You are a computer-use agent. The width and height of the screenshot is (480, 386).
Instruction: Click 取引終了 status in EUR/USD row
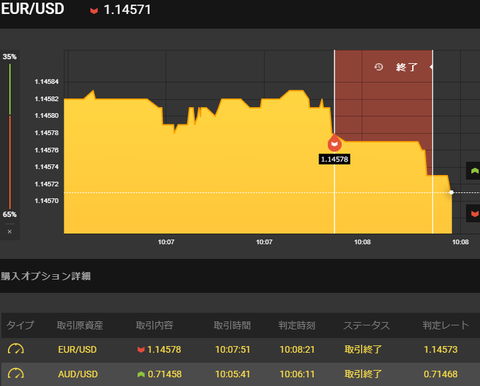click(x=363, y=349)
